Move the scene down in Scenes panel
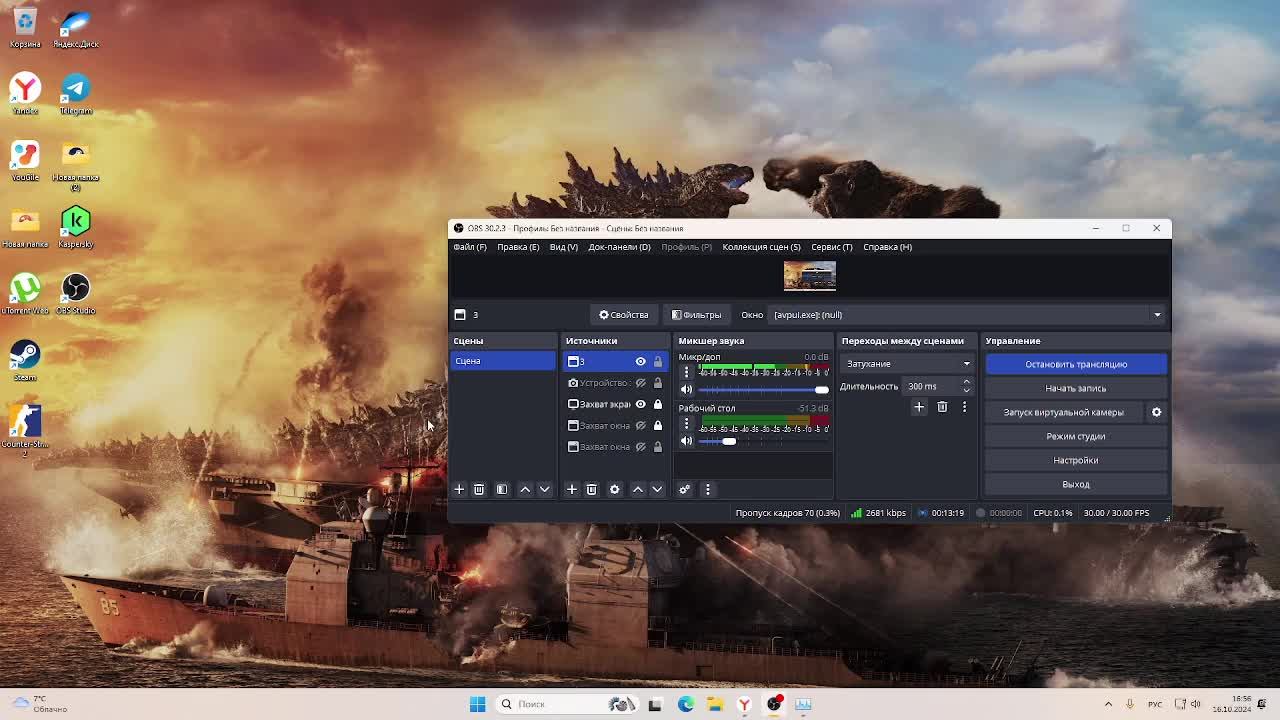The height and width of the screenshot is (720, 1280). [x=545, y=489]
